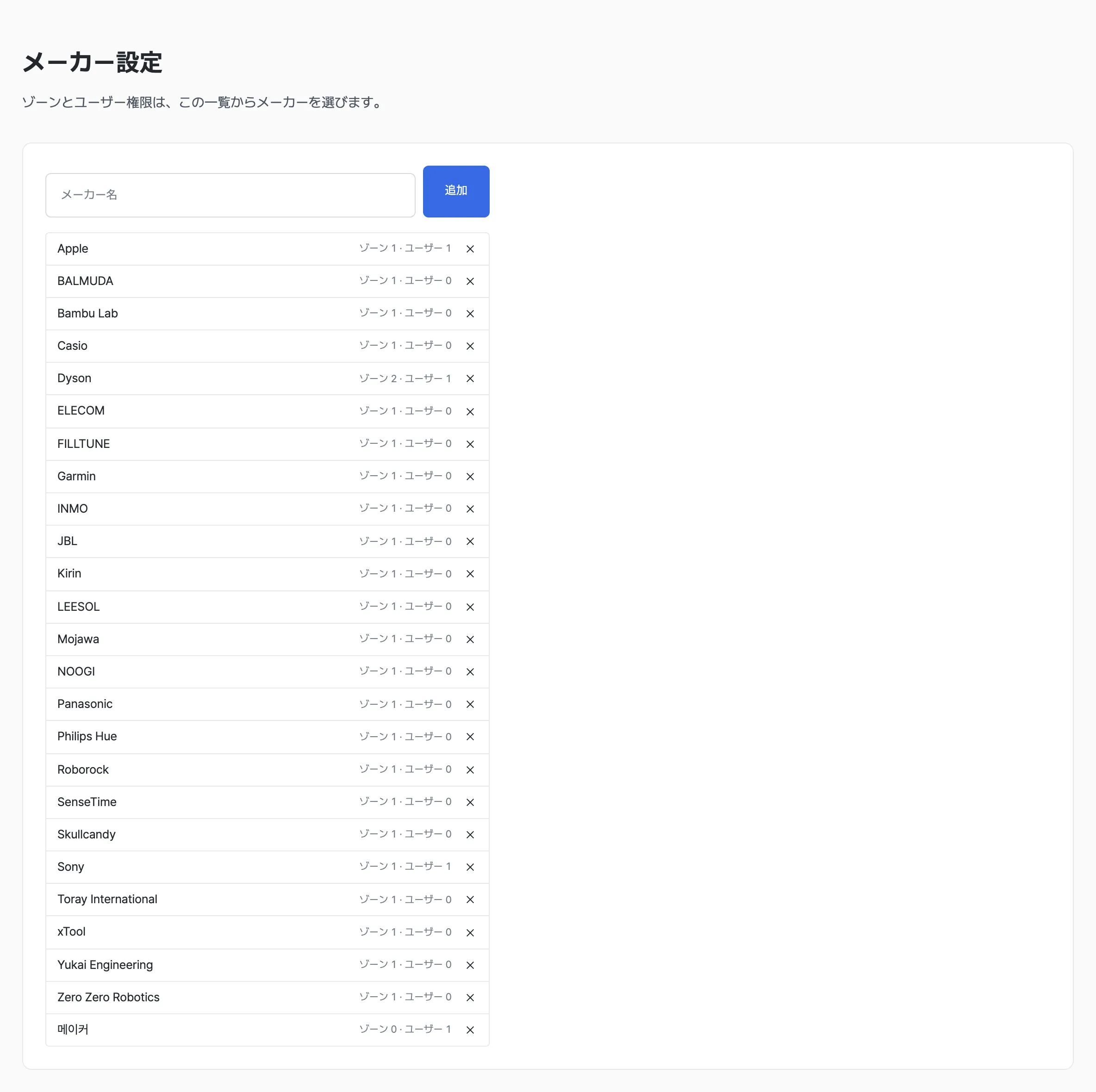Remove the Sony maker

point(470,867)
